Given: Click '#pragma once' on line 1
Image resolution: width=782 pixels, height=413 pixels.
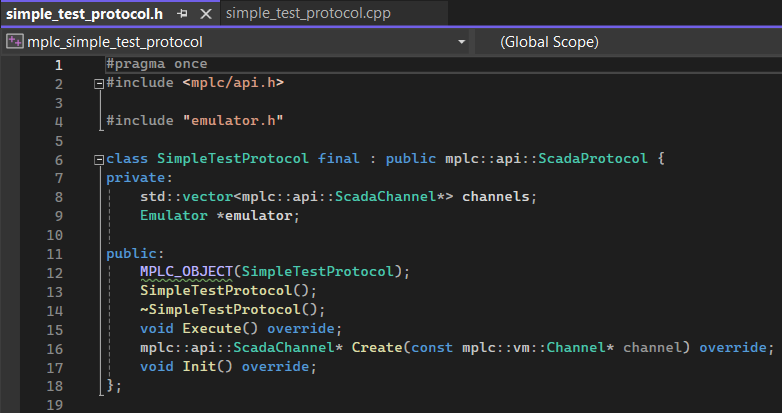Looking at the screenshot, I should pos(157,64).
